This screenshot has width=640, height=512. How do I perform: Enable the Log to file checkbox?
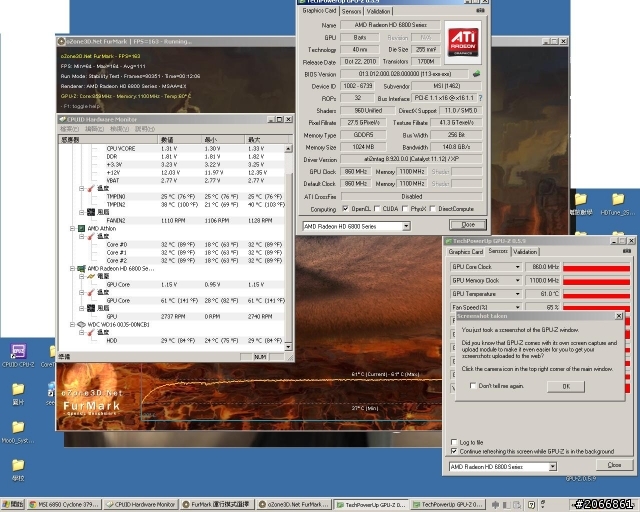(x=454, y=442)
